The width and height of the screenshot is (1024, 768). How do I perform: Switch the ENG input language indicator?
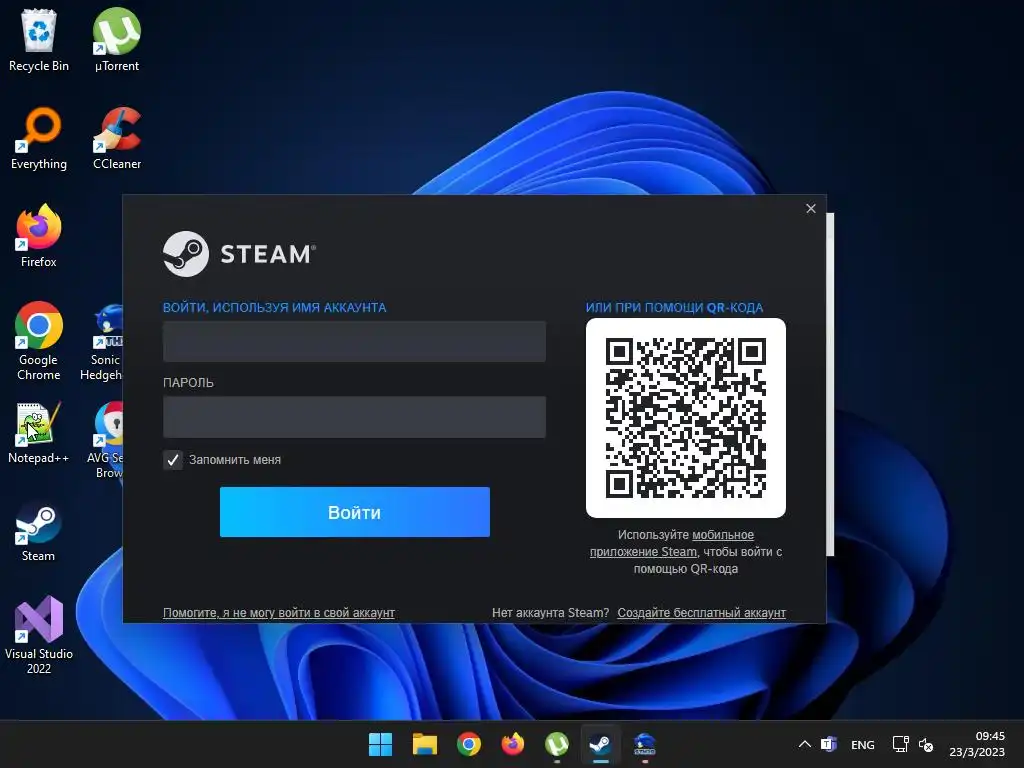[x=863, y=744]
